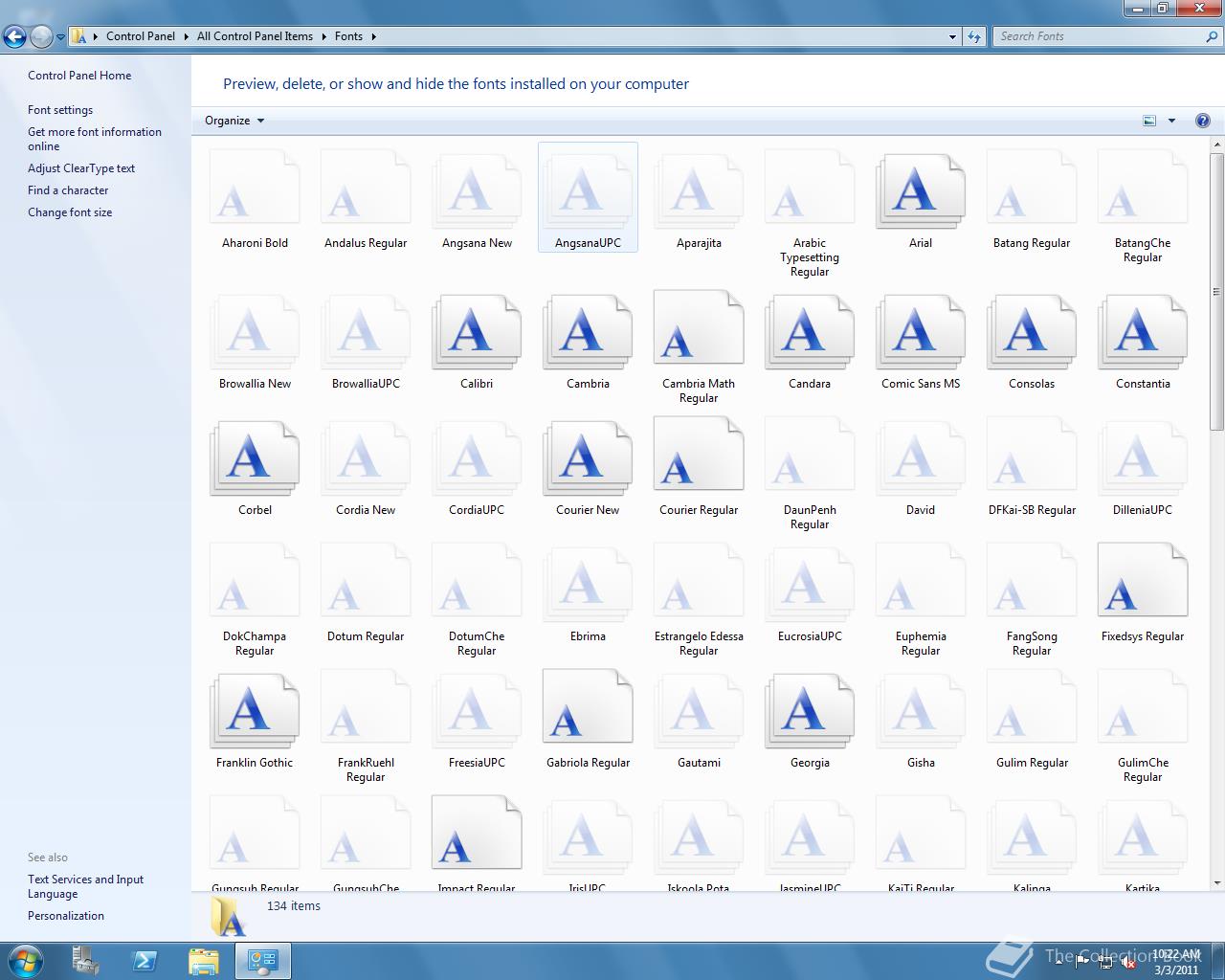The width and height of the screenshot is (1225, 980).
Task: Open the Personalization link
Action: [66, 916]
